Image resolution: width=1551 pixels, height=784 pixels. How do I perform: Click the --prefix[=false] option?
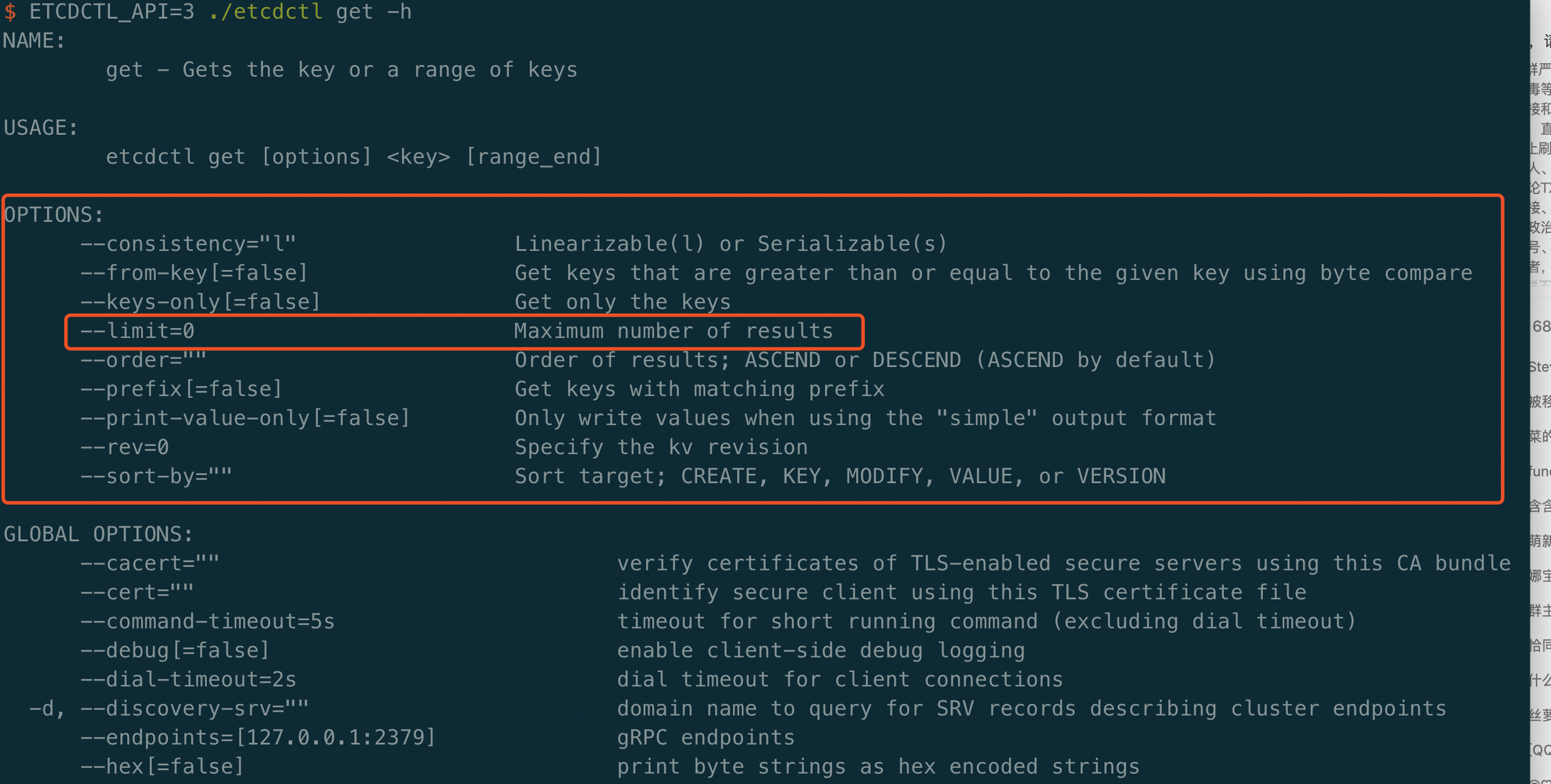tap(181, 389)
